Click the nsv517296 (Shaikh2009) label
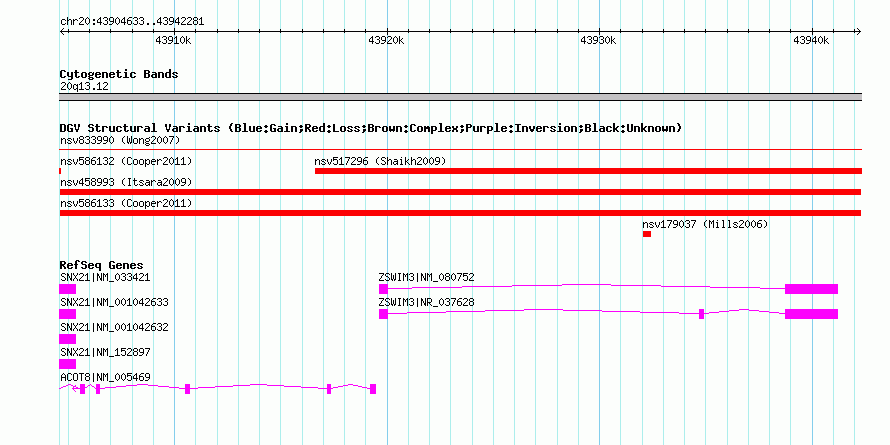This screenshot has height=445, width=890. point(380,162)
